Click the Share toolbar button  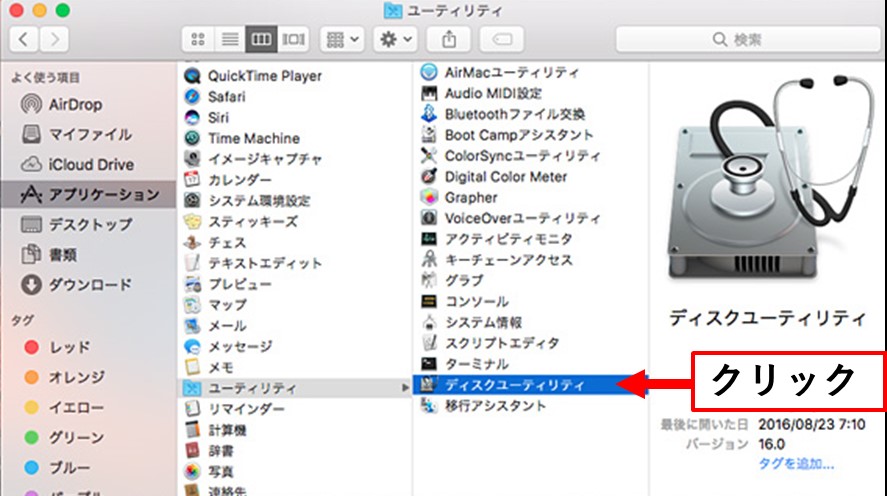(x=449, y=40)
